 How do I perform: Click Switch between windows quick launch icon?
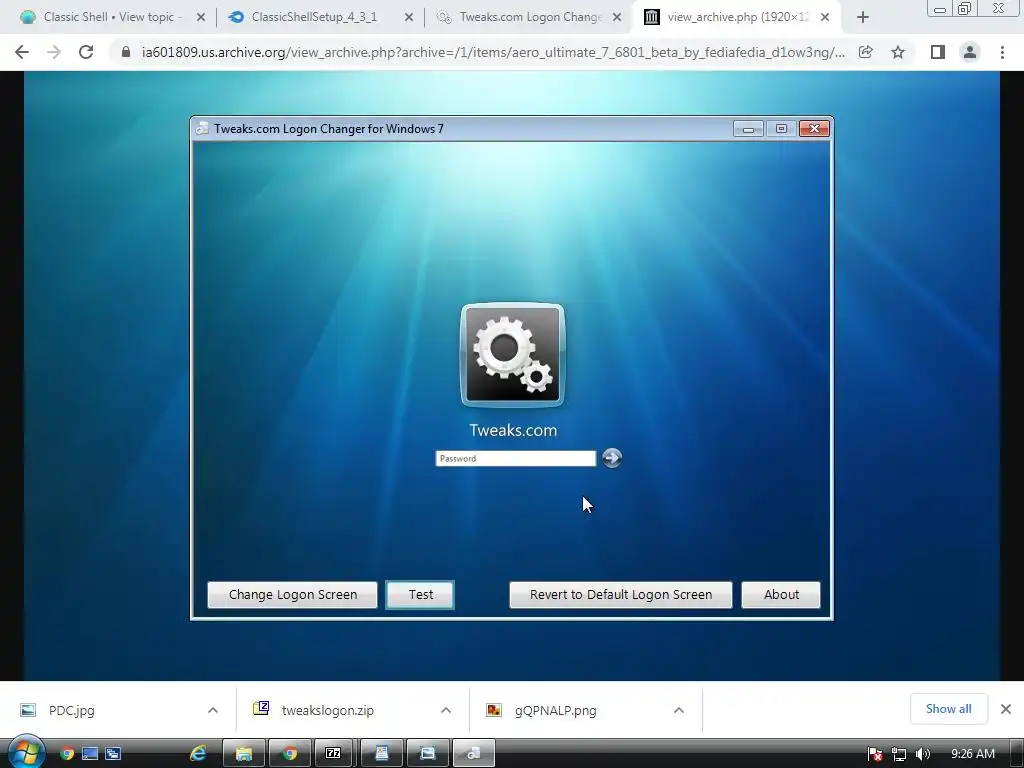113,754
